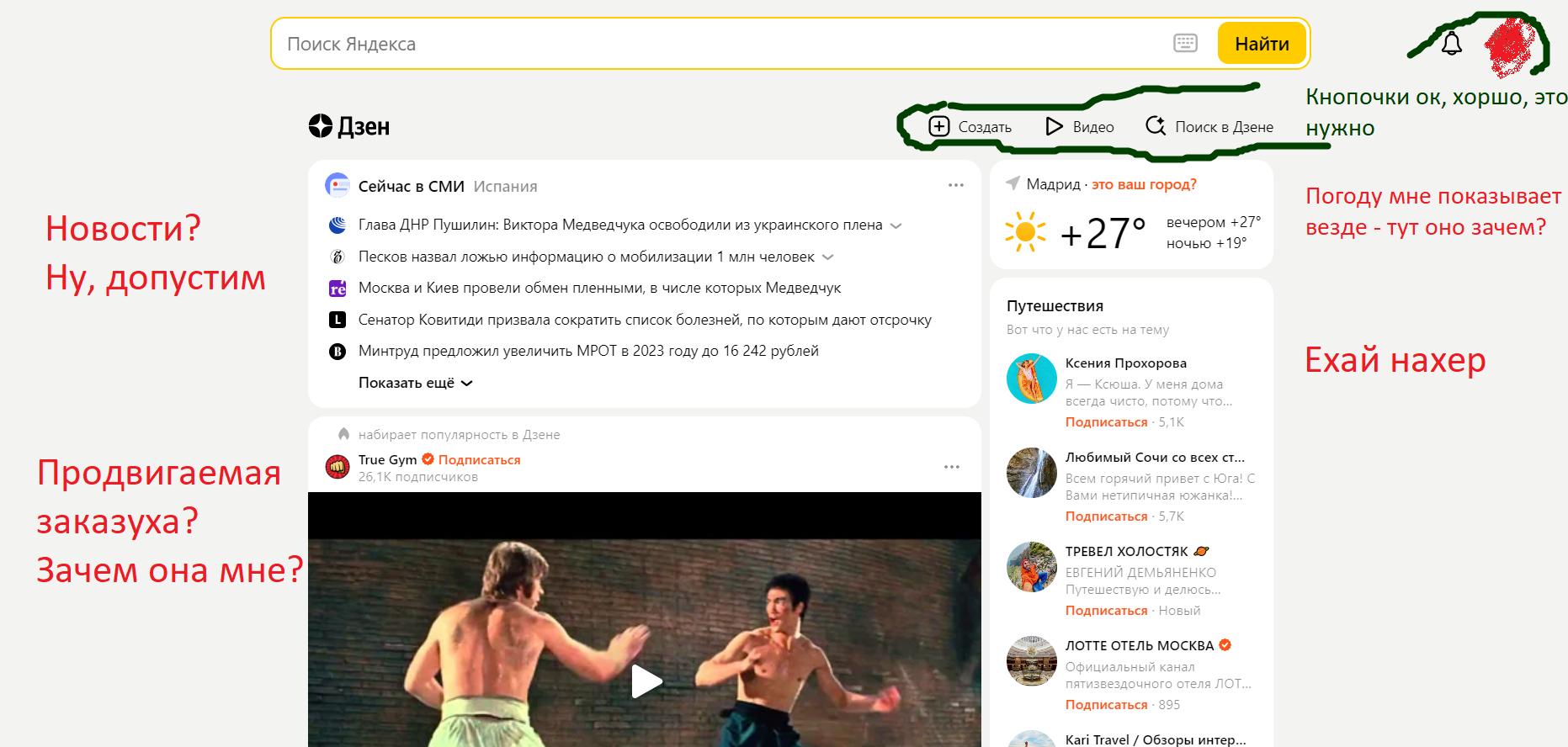This screenshot has width=1568, height=747.
Task: Open Поиск в Дзене
Action: tap(1209, 126)
